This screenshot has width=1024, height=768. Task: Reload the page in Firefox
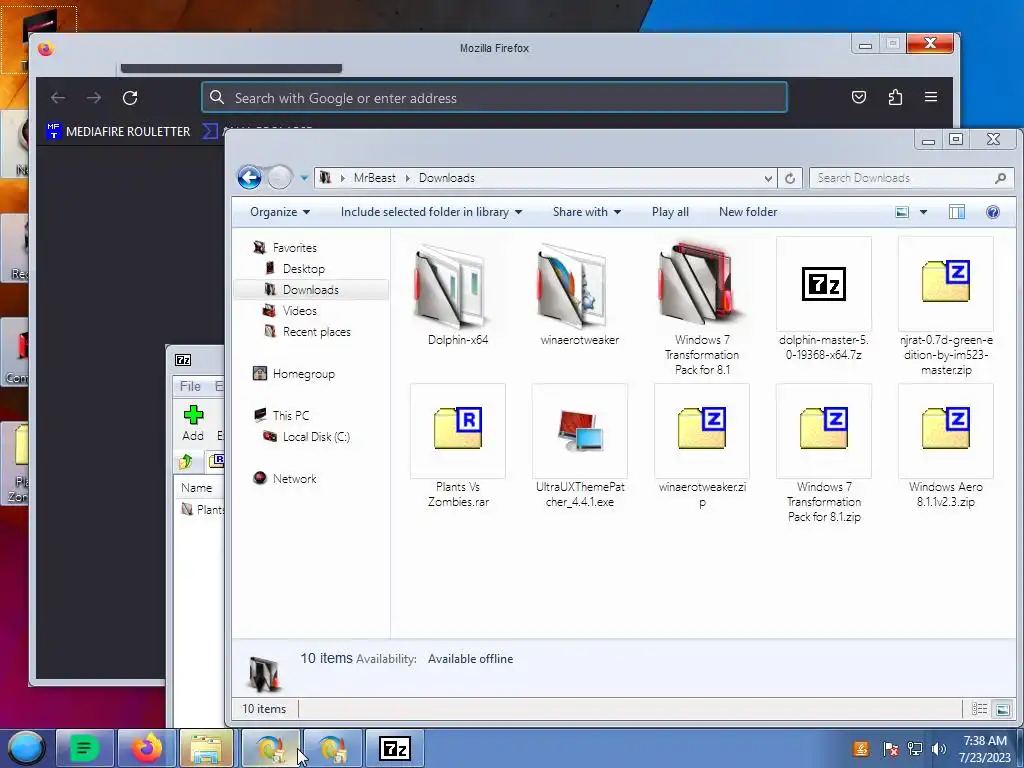coord(130,97)
